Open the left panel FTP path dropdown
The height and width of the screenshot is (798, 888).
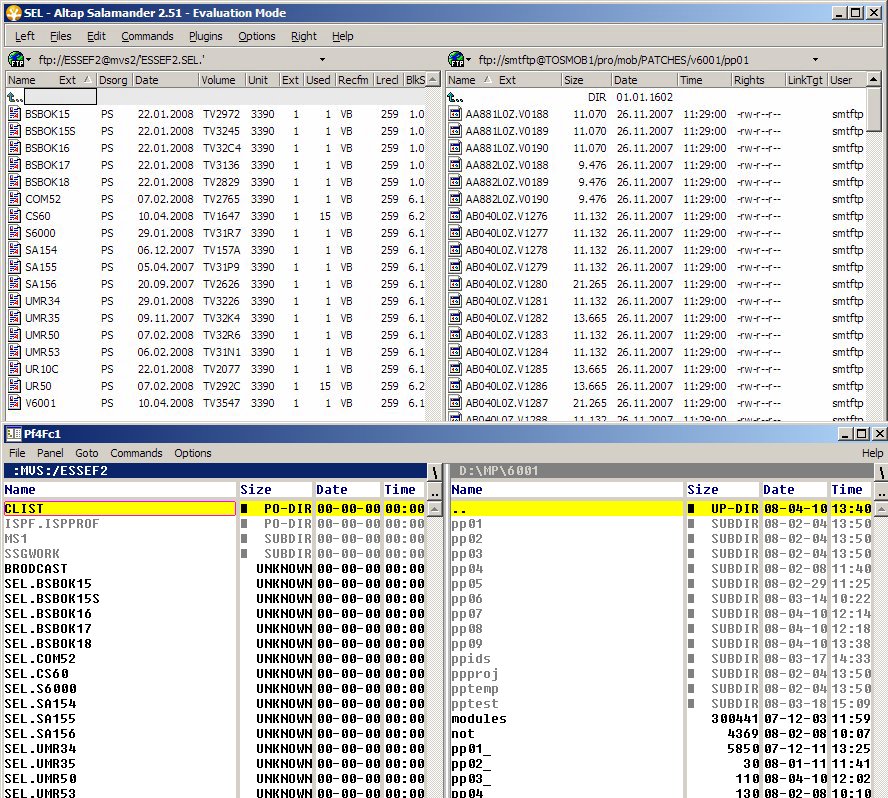point(322,59)
